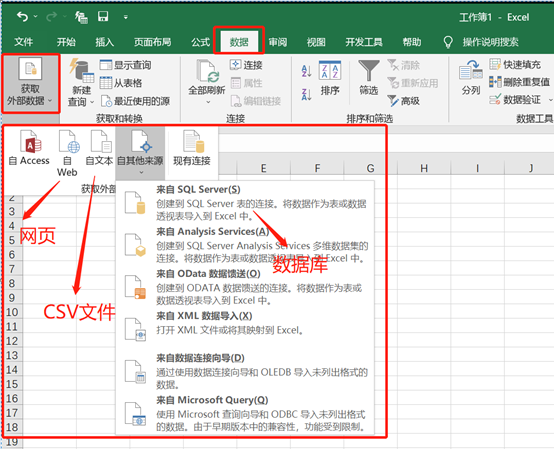Image resolution: width=554 pixels, height=449 pixels.
Task: Select the 数据 ribbon tab
Action: click(x=239, y=42)
